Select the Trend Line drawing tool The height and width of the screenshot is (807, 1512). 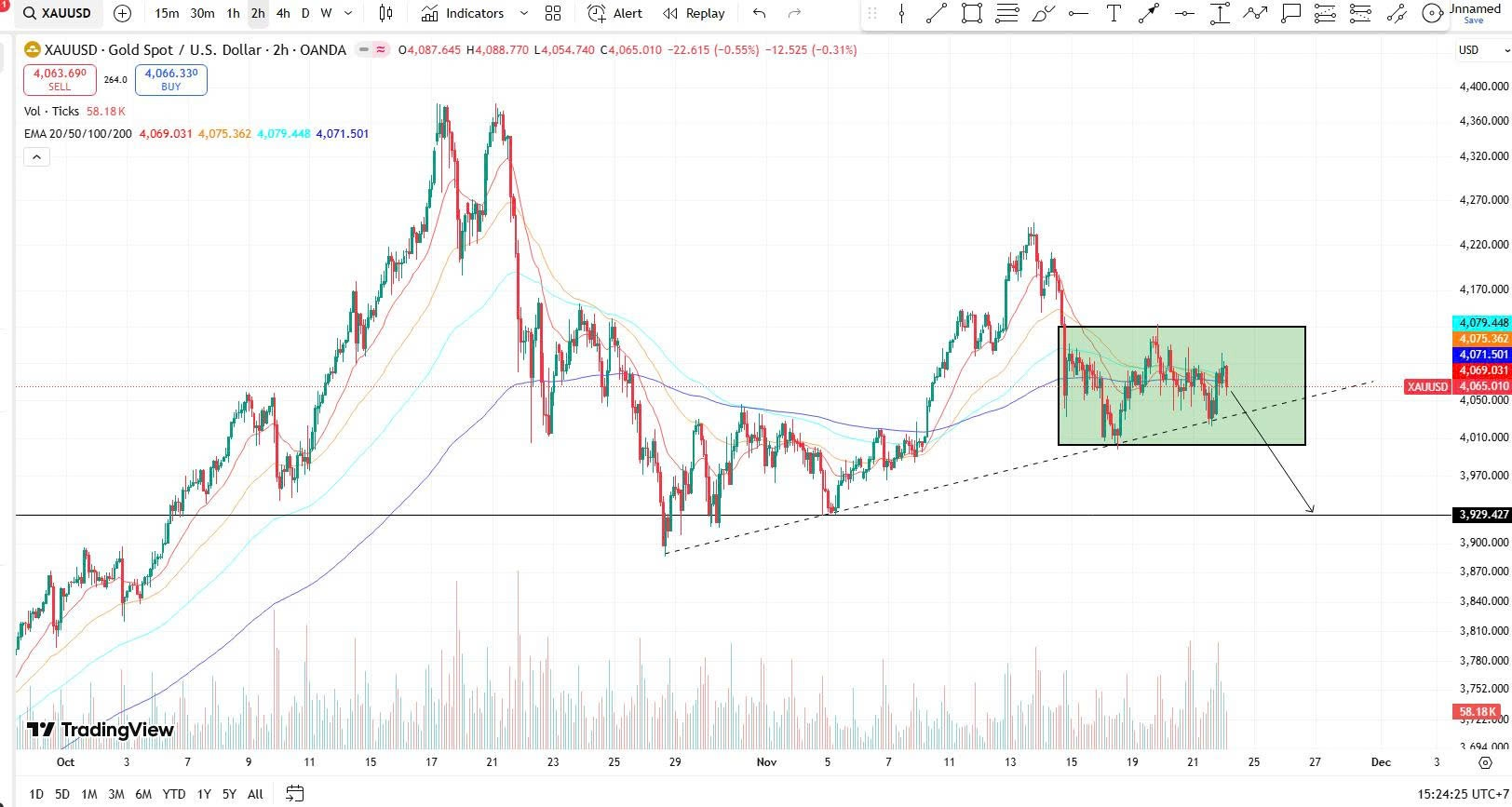[937, 13]
